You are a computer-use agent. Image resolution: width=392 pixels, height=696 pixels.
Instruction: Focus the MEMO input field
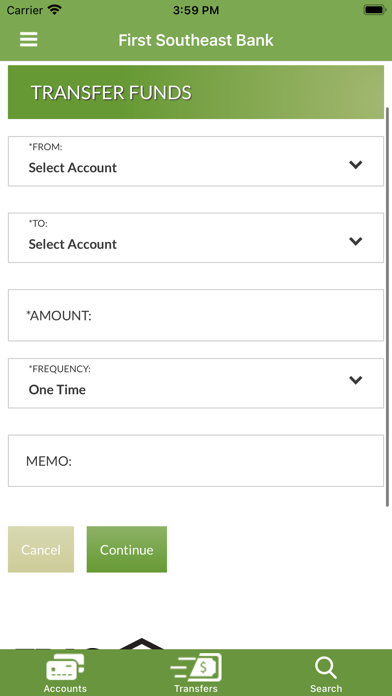(x=196, y=461)
